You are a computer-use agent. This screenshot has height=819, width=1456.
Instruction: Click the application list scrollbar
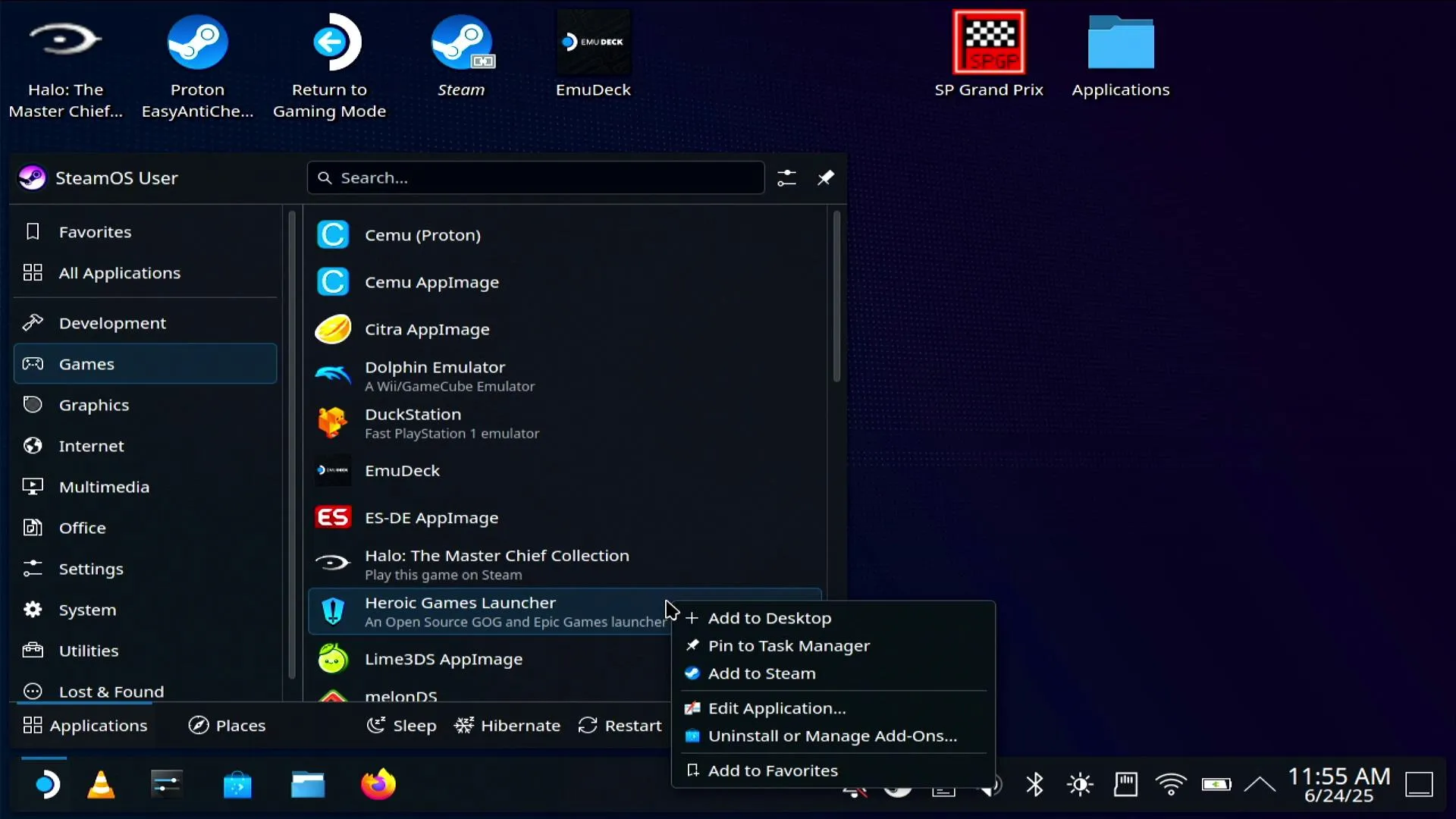[836, 296]
